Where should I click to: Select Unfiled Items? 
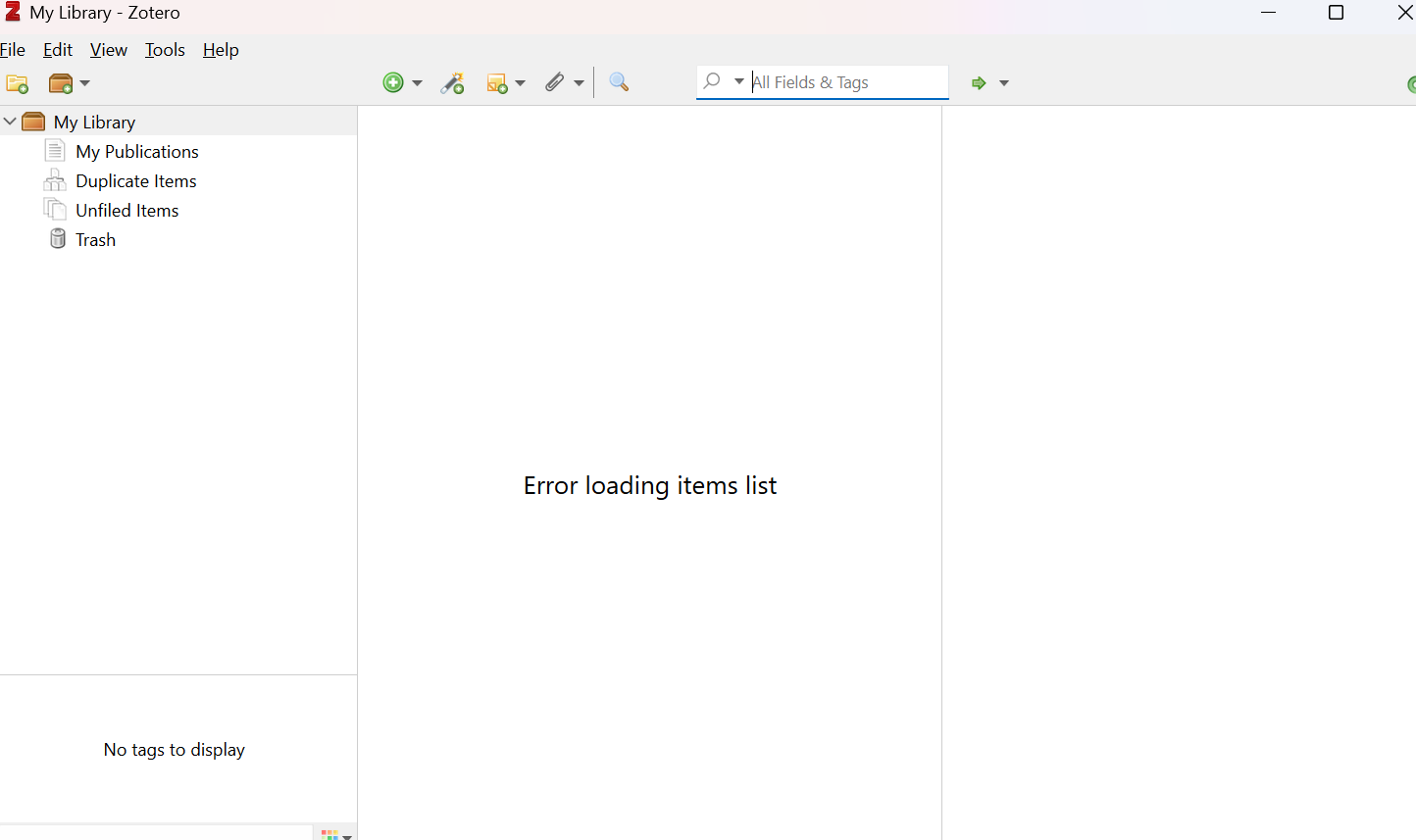127,211
